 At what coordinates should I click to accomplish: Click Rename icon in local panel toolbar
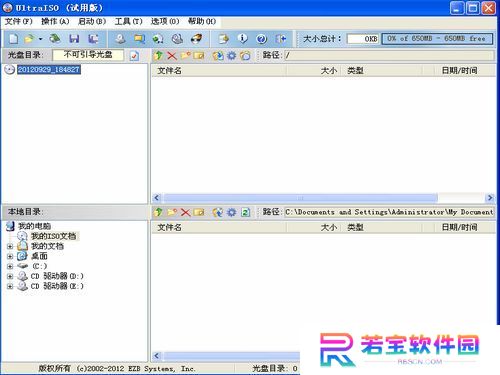pyautogui.click(x=199, y=212)
